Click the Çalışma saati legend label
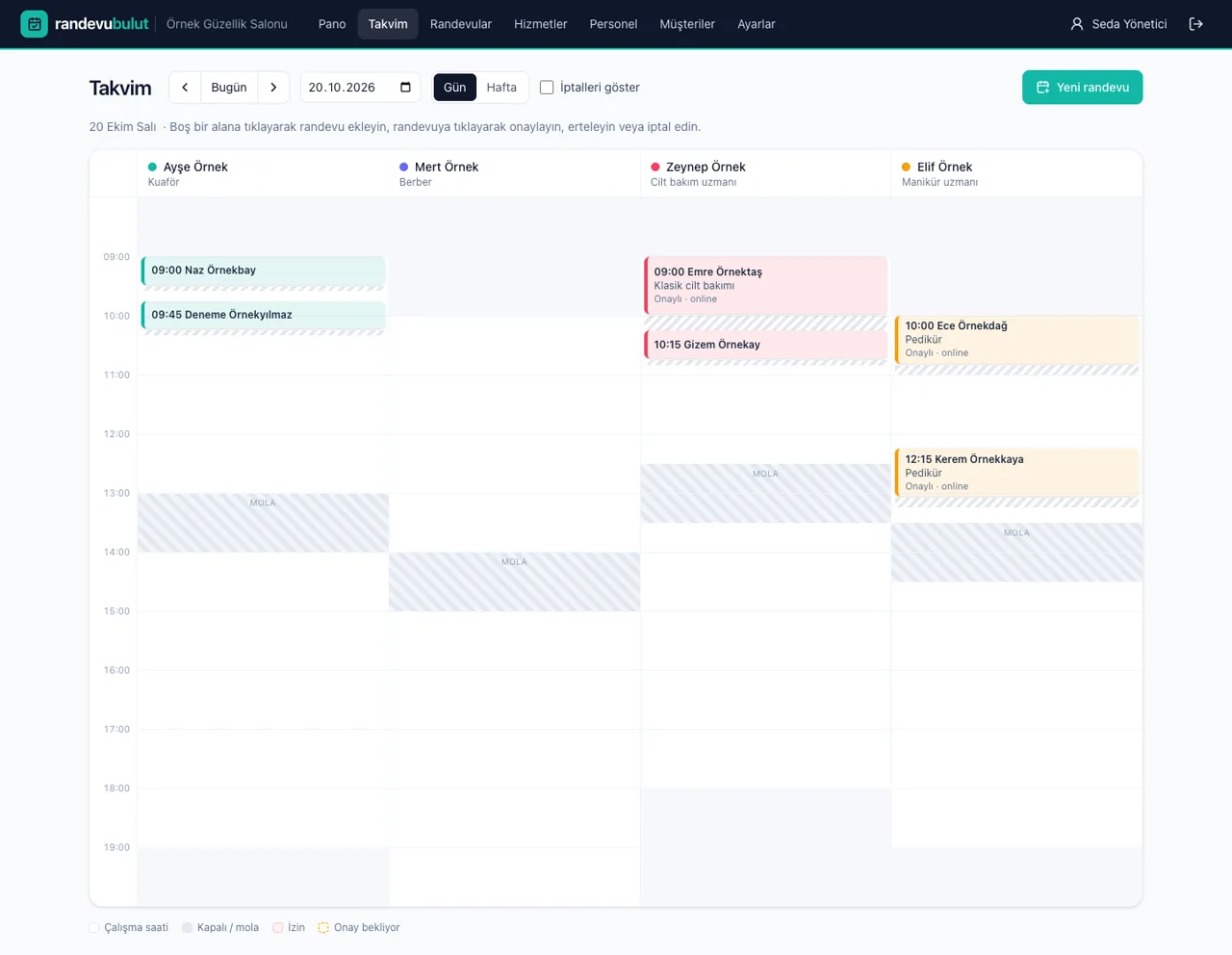 [x=137, y=928]
